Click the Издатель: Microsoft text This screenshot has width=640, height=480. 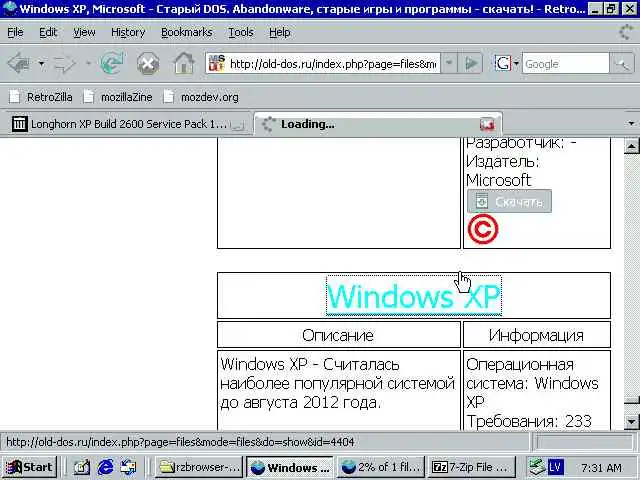coord(502,171)
